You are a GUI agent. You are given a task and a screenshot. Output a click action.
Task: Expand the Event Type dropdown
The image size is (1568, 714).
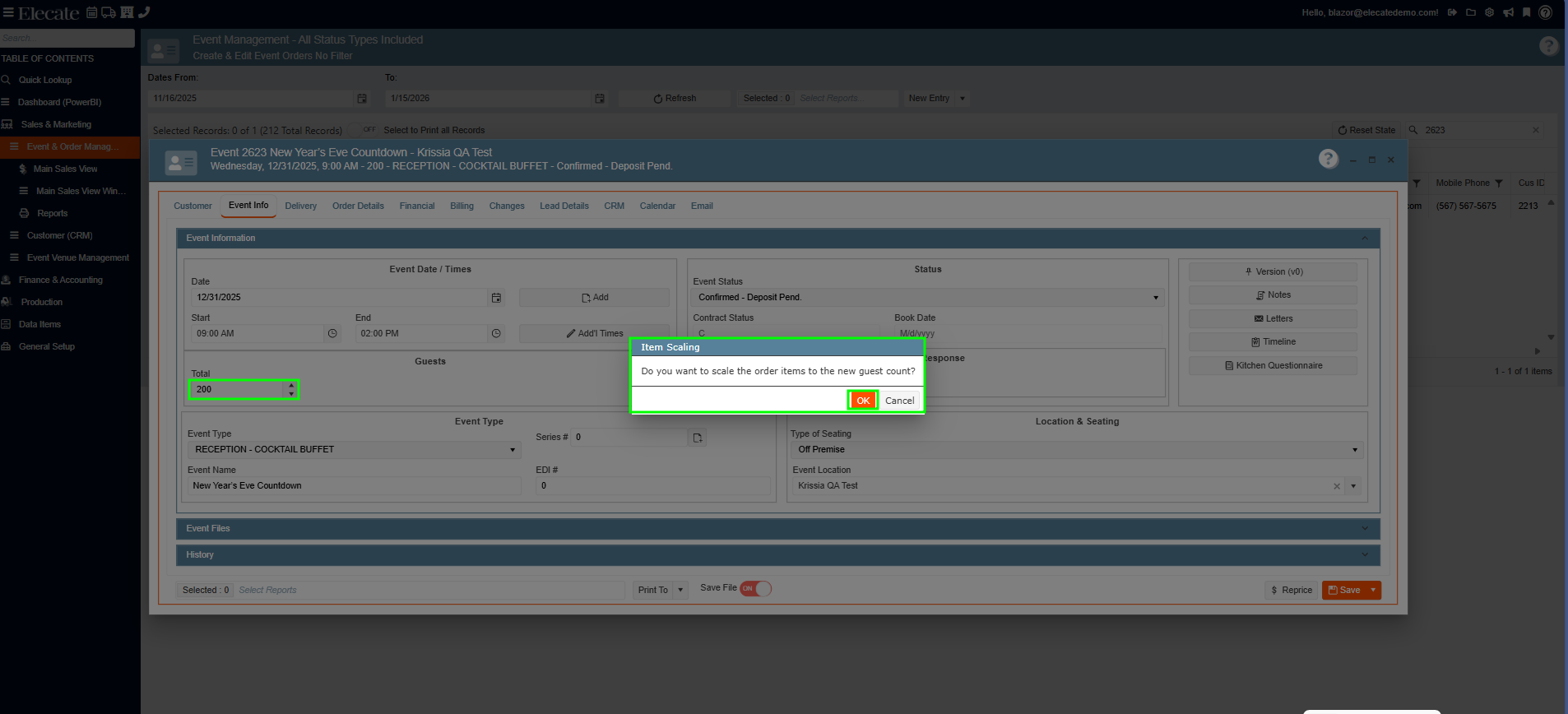[512, 450]
